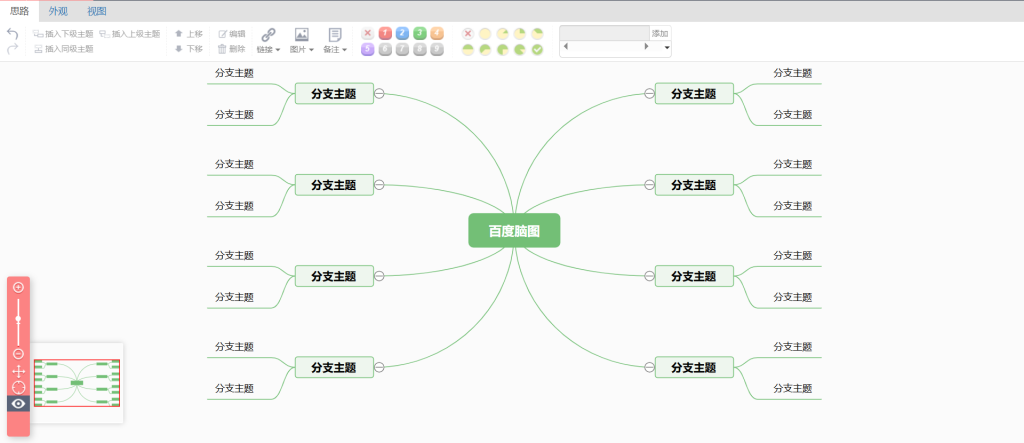Collapse the top-right 分支主题 branch
The image size is (1024, 443).
[x=649, y=93]
